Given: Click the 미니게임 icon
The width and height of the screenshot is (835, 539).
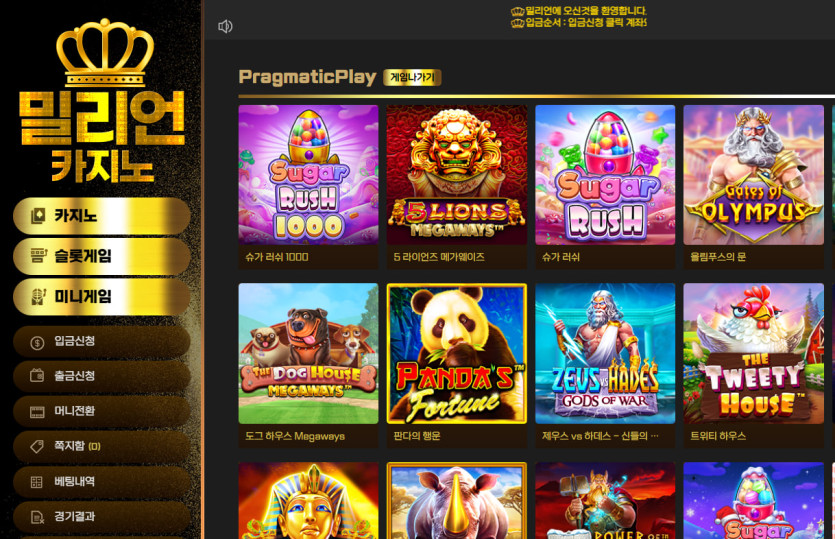Looking at the screenshot, I should pyautogui.click(x=38, y=297).
